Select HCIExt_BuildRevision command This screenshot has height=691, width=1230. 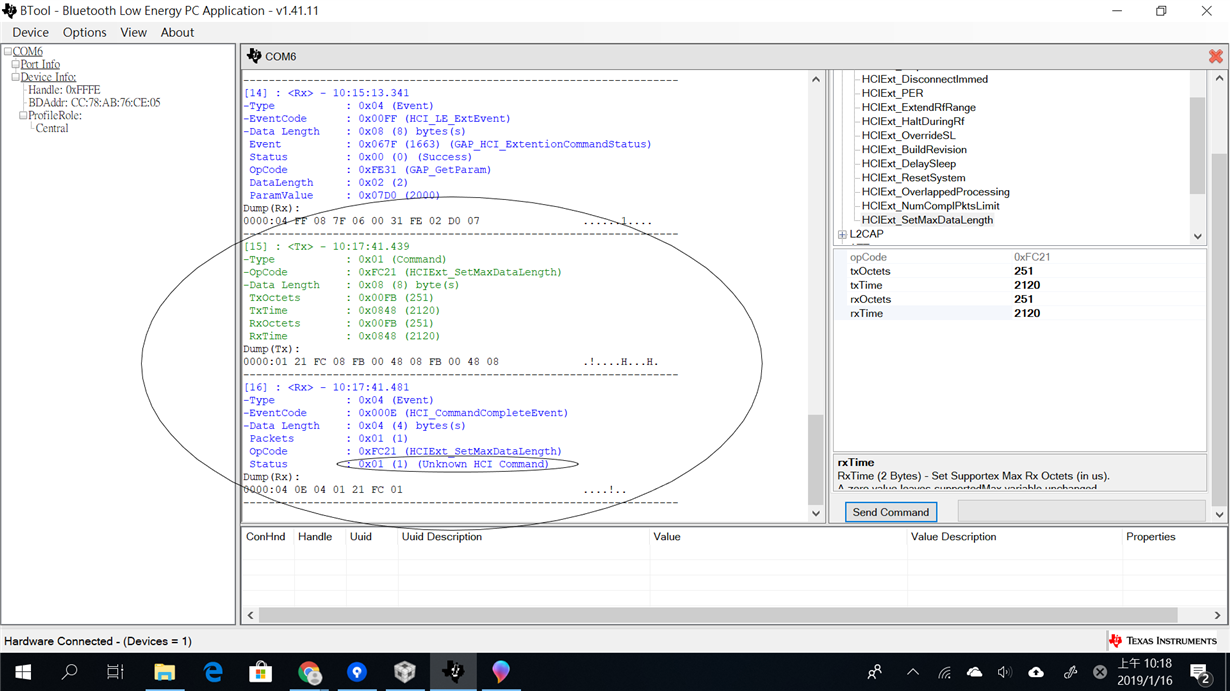click(x=914, y=149)
